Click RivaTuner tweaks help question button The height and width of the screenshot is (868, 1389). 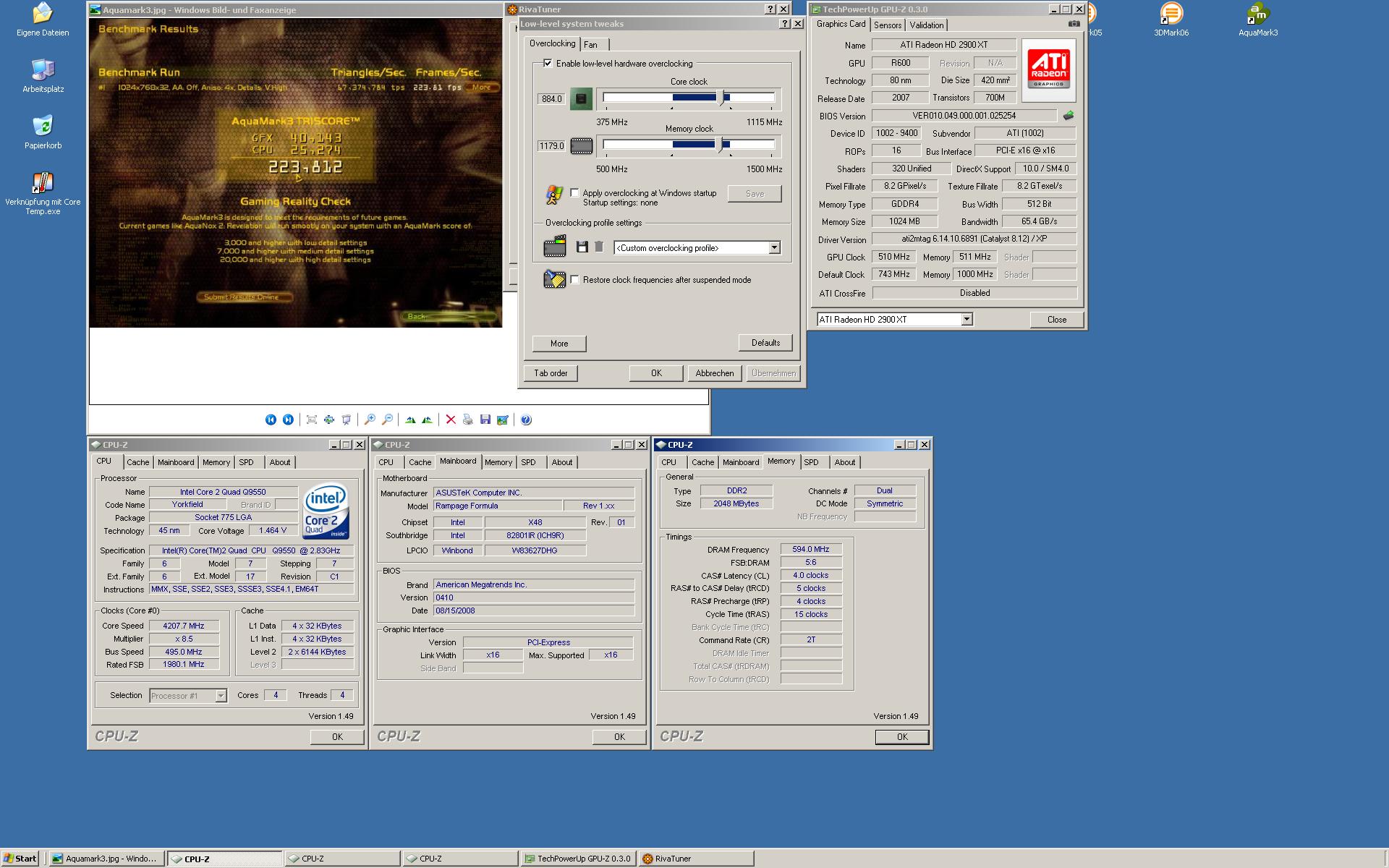[x=785, y=24]
